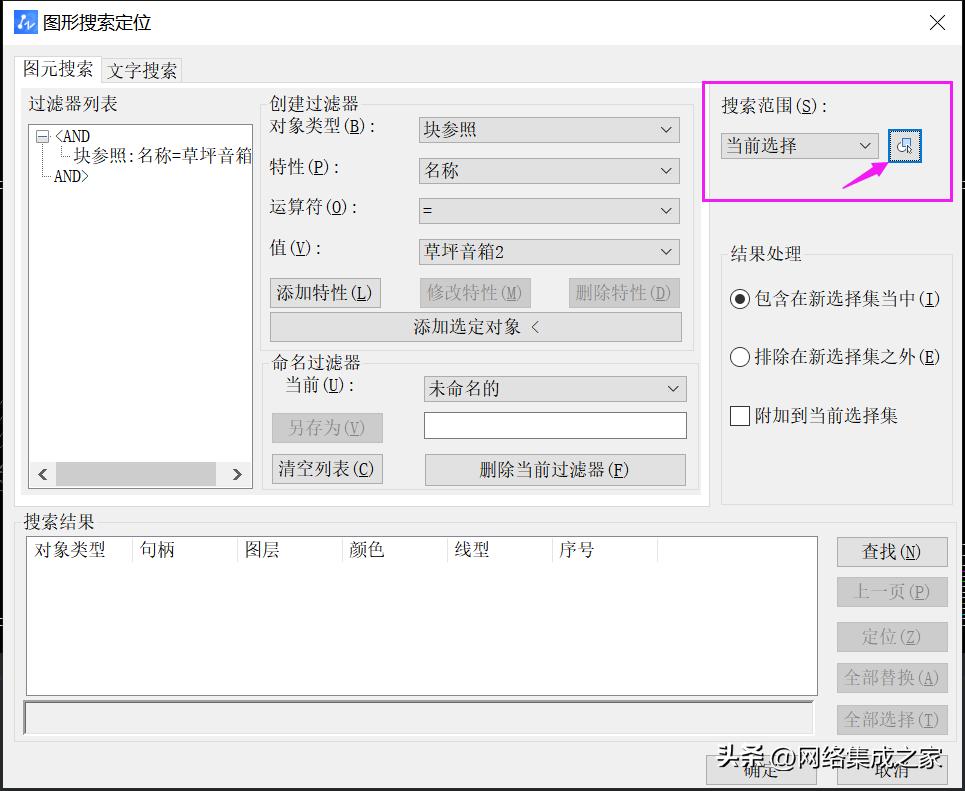Click the select objects icon beside 搜索范围
The width and height of the screenshot is (965, 791).
click(903, 145)
